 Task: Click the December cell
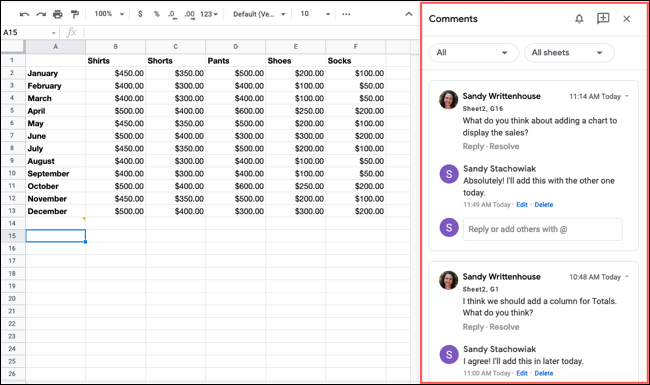click(56, 211)
